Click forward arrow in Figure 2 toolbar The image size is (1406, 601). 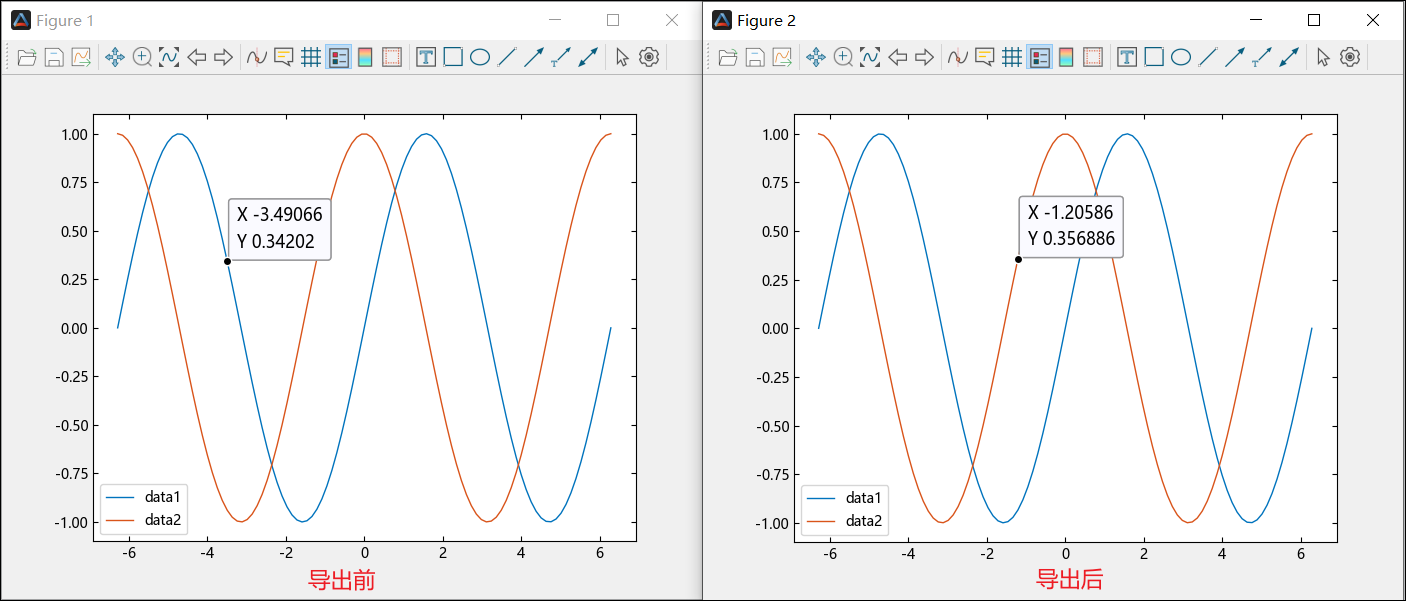pyautogui.click(x=924, y=57)
